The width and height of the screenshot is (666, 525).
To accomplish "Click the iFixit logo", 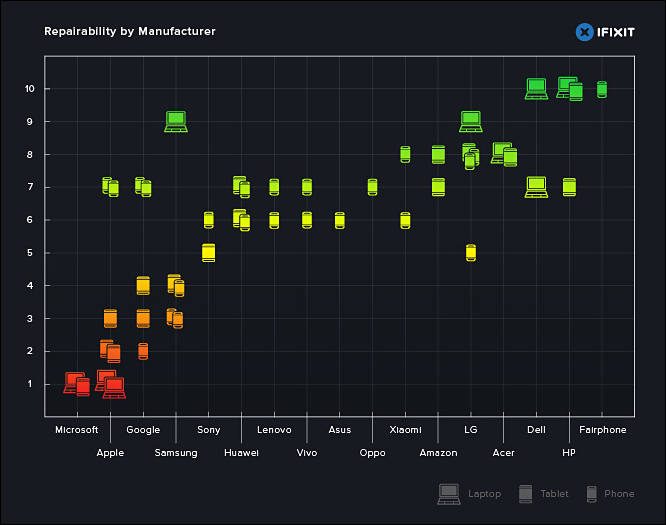I will pos(605,32).
